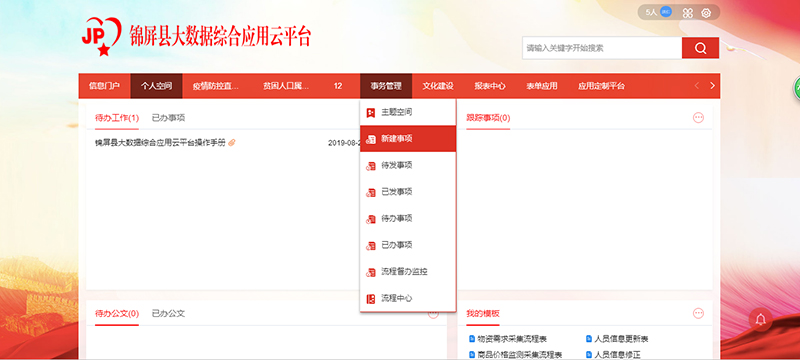Screen dimensions: 800x360
Task: Open the settings gear icon
Action: [706, 13]
